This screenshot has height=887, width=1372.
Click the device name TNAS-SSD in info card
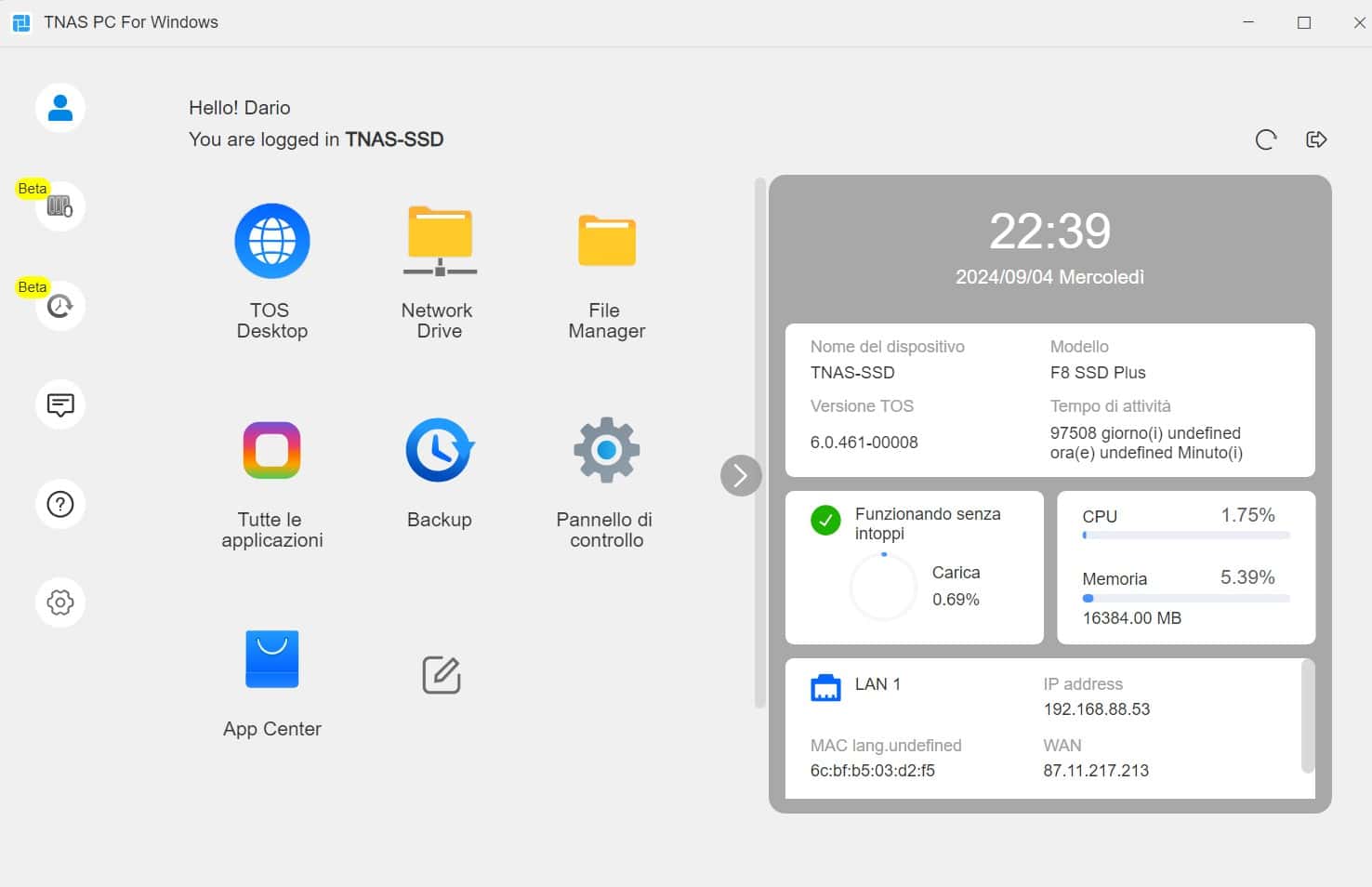pos(852,373)
